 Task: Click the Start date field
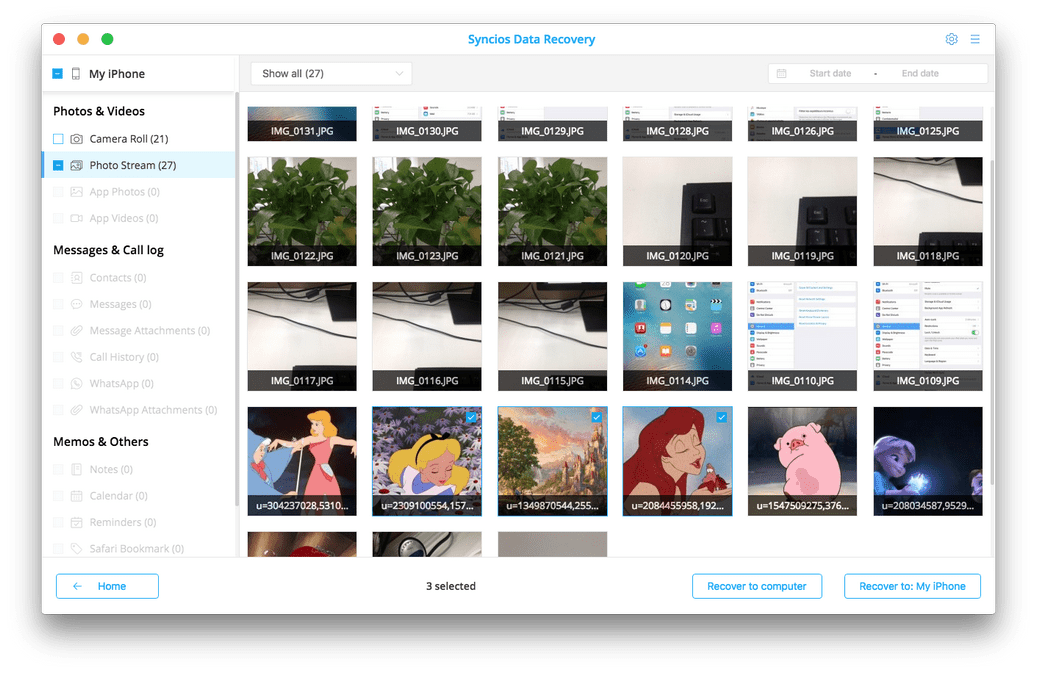(831, 73)
